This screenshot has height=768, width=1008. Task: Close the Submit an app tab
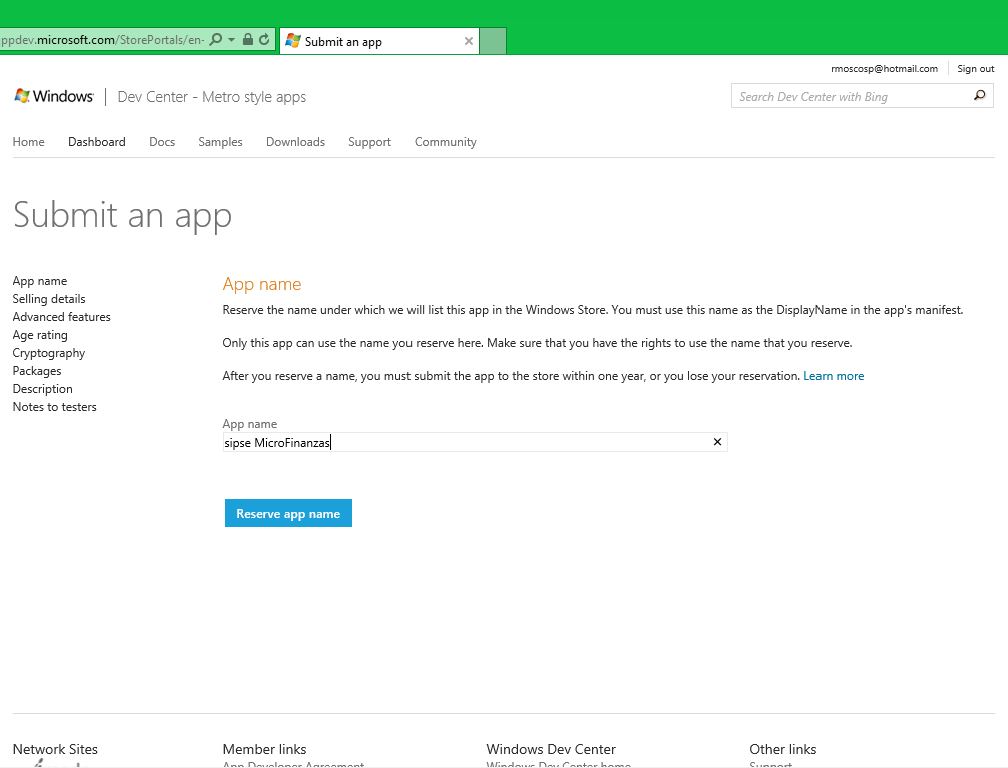tap(469, 41)
